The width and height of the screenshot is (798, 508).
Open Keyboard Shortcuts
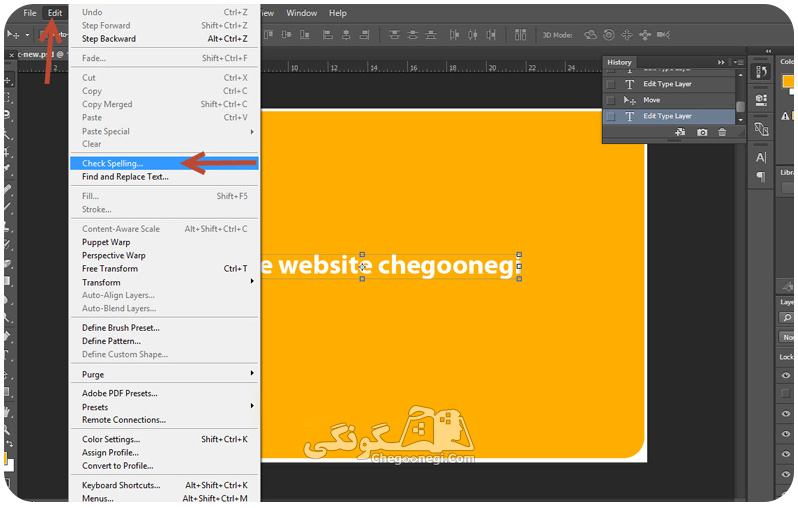(x=121, y=485)
